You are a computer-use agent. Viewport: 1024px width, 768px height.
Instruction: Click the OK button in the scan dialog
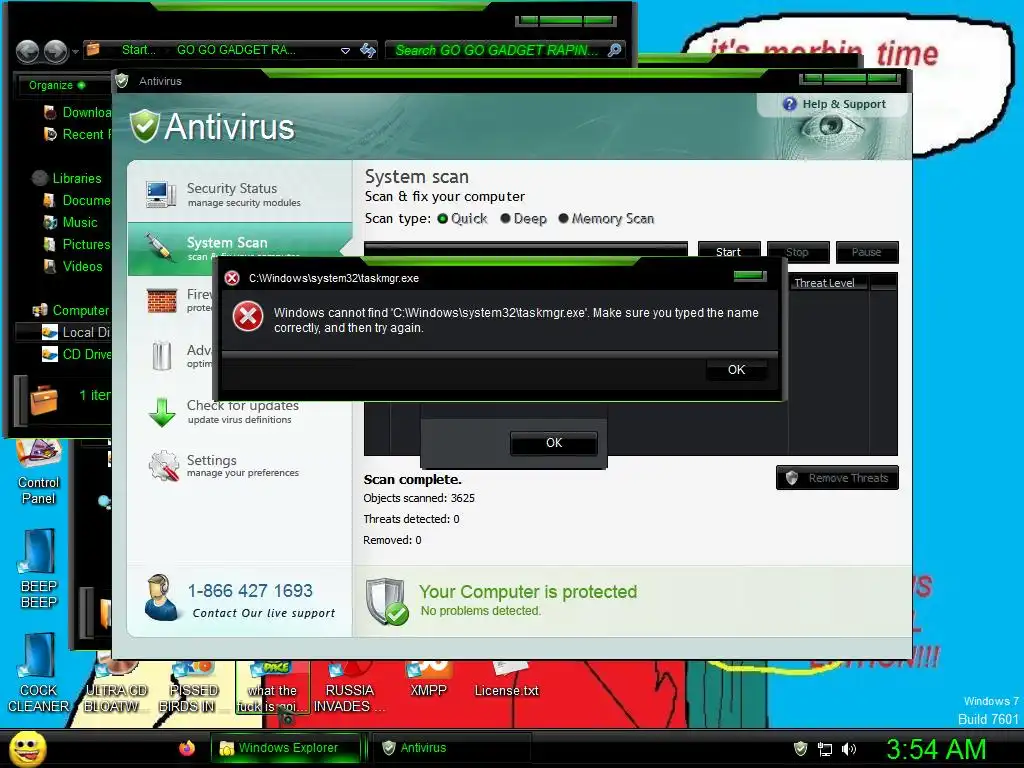[x=553, y=443]
